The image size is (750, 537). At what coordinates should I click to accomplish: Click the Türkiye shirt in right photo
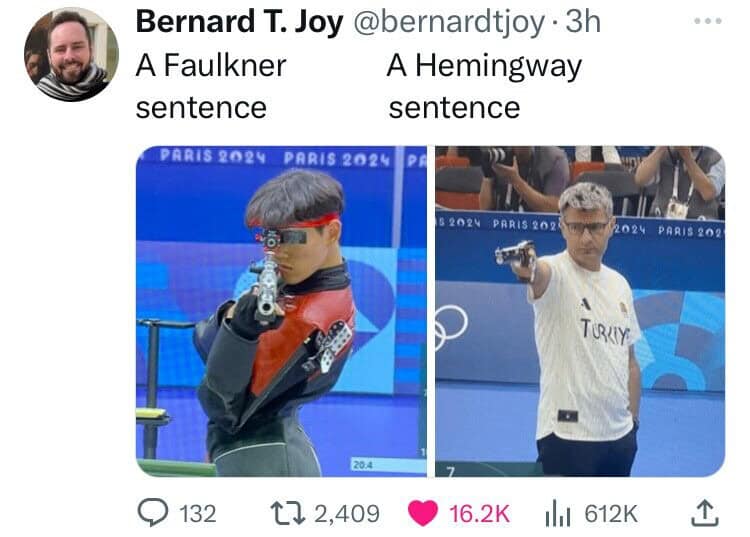[584, 347]
